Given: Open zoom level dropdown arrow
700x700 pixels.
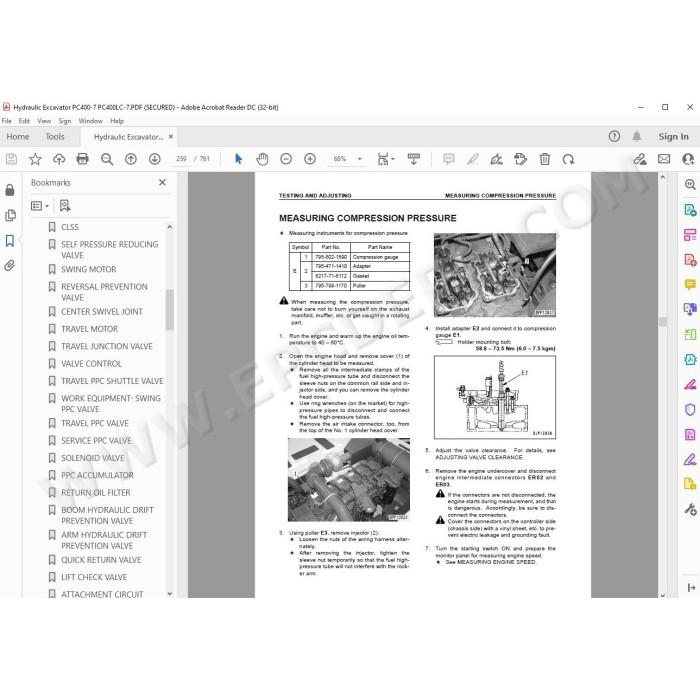Looking at the screenshot, I should (360, 159).
